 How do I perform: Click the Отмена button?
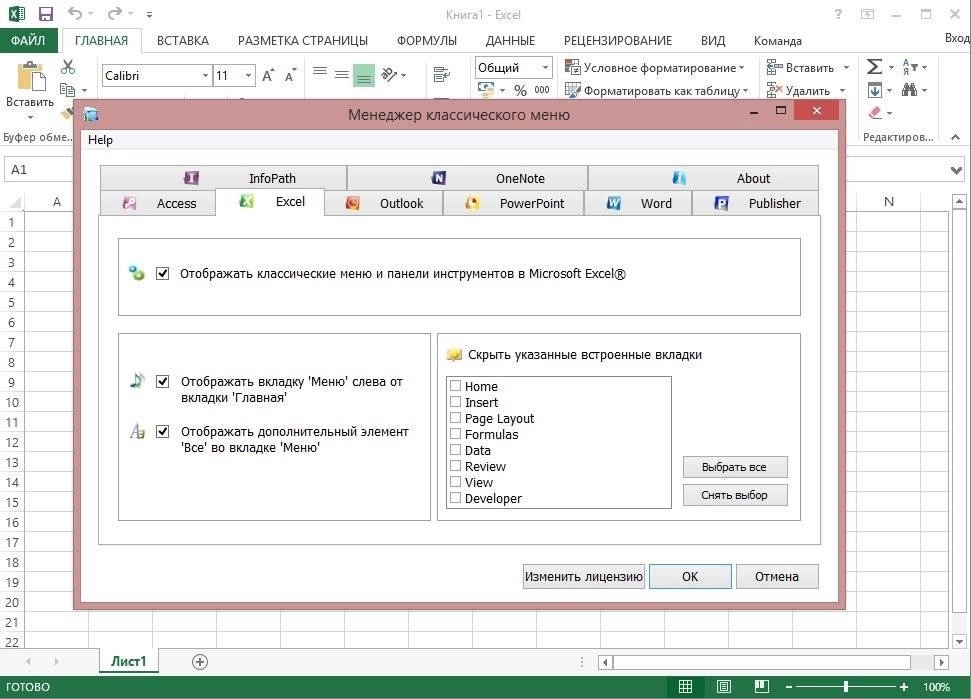point(777,576)
